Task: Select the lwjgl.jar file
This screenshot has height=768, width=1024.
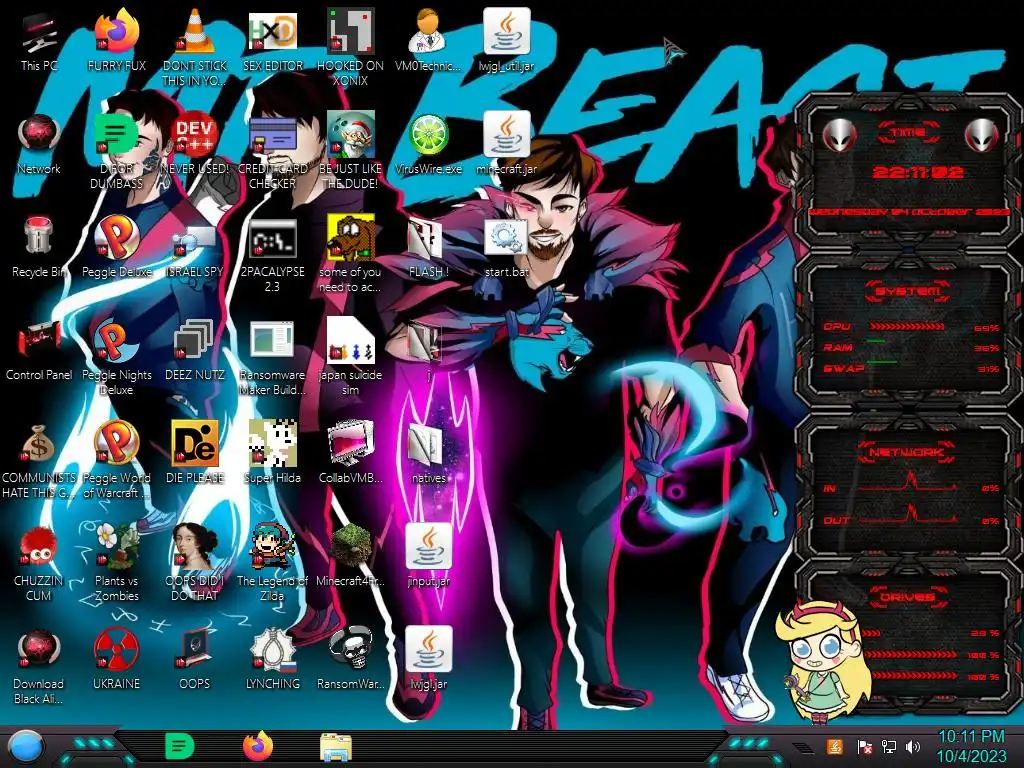Action: coord(428,650)
